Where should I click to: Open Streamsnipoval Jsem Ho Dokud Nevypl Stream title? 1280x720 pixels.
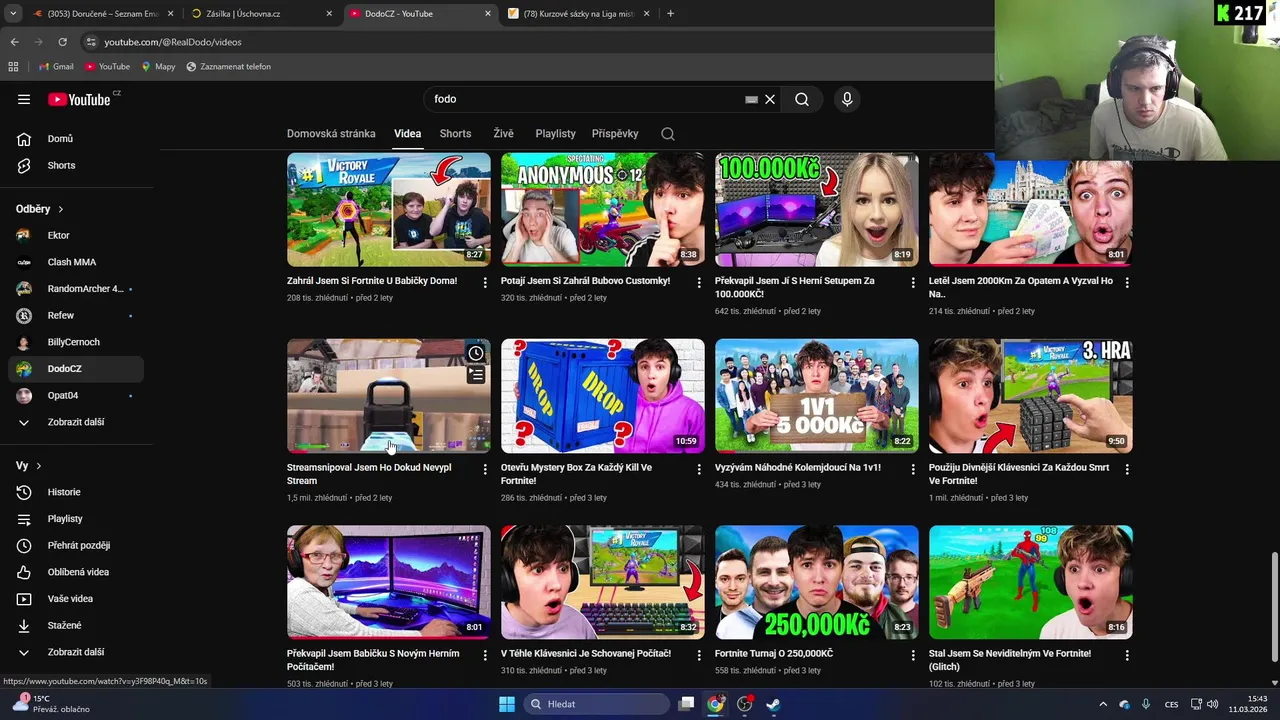click(369, 474)
